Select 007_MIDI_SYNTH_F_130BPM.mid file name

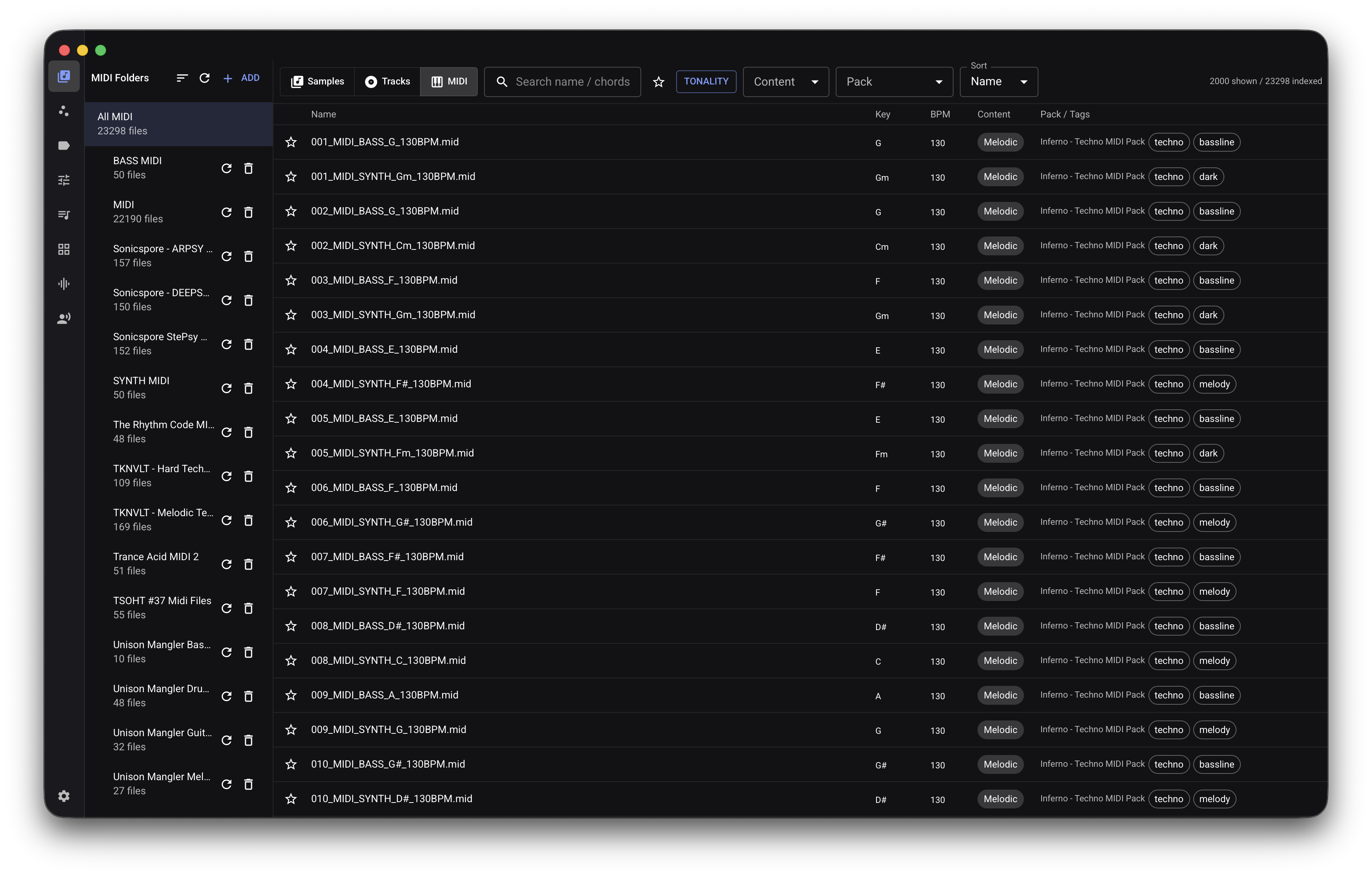coord(388,591)
